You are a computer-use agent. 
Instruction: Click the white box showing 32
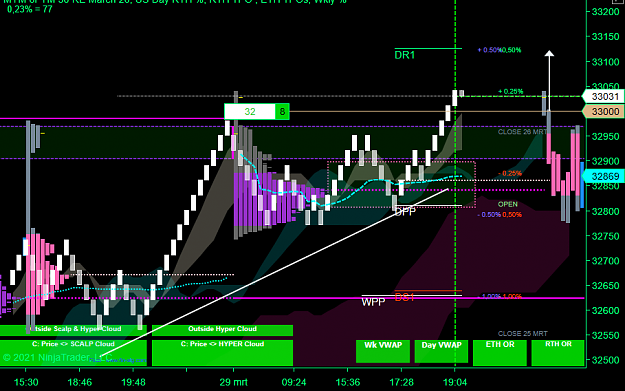click(250, 112)
